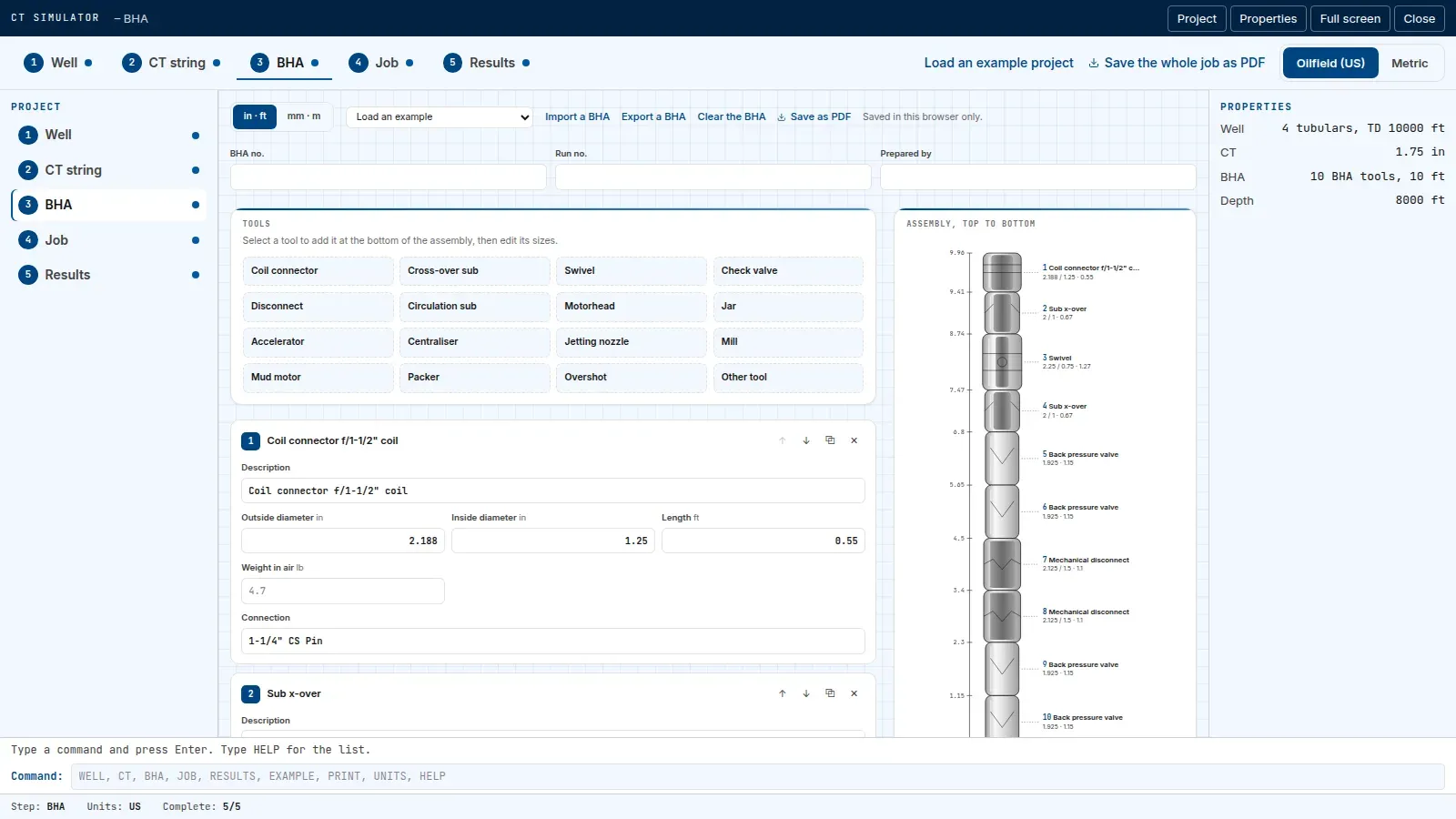The width and height of the screenshot is (1456, 819).
Task: Move Coil connector tool down with arrow
Action: point(806,440)
